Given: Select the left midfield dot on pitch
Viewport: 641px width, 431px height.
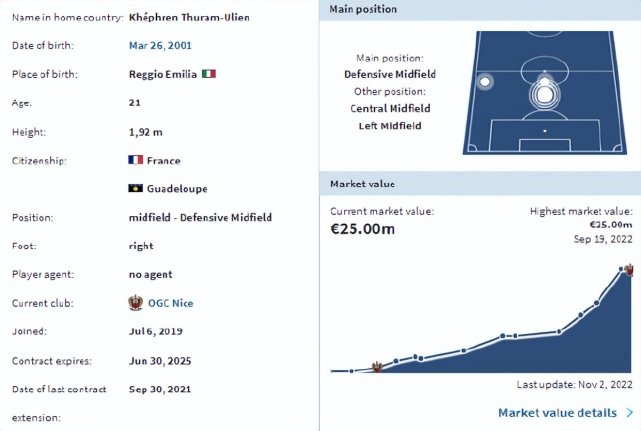Looking at the screenshot, I should click(485, 82).
